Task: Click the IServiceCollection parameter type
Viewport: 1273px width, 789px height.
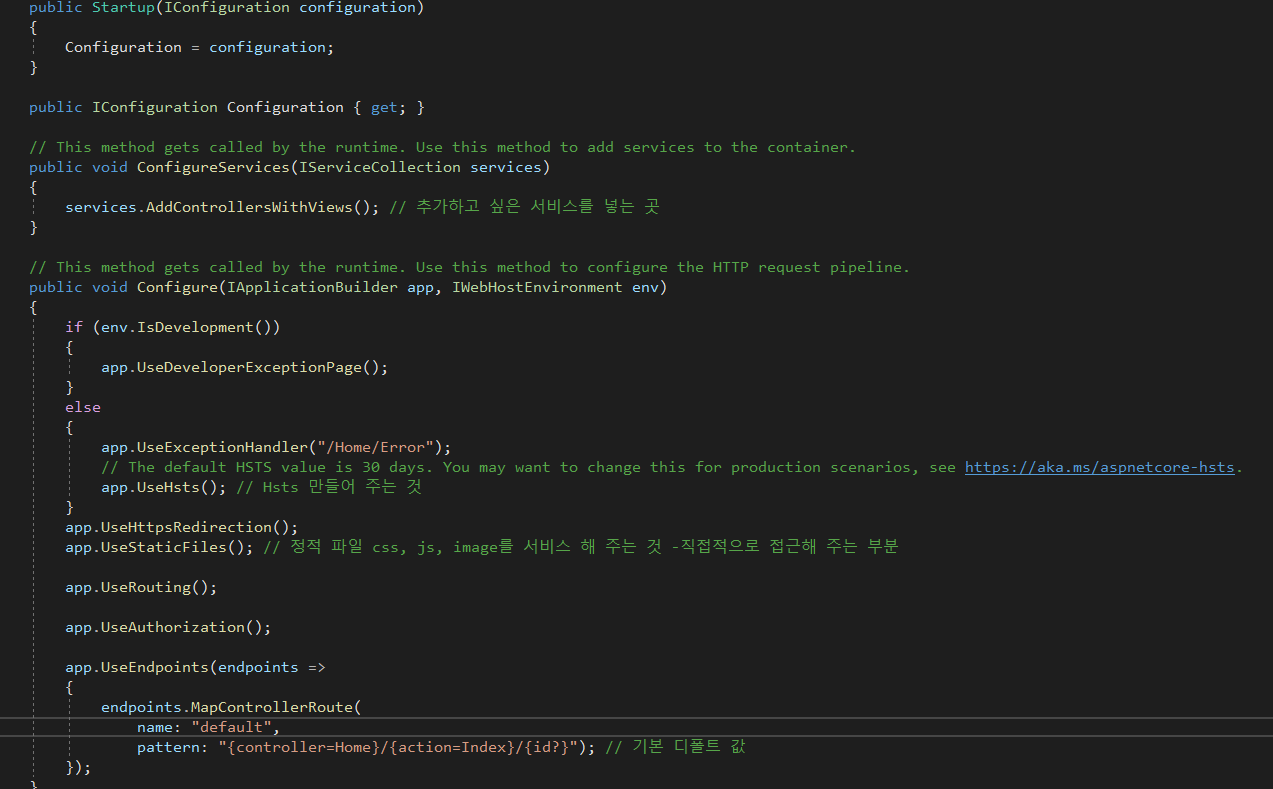Action: pos(380,167)
